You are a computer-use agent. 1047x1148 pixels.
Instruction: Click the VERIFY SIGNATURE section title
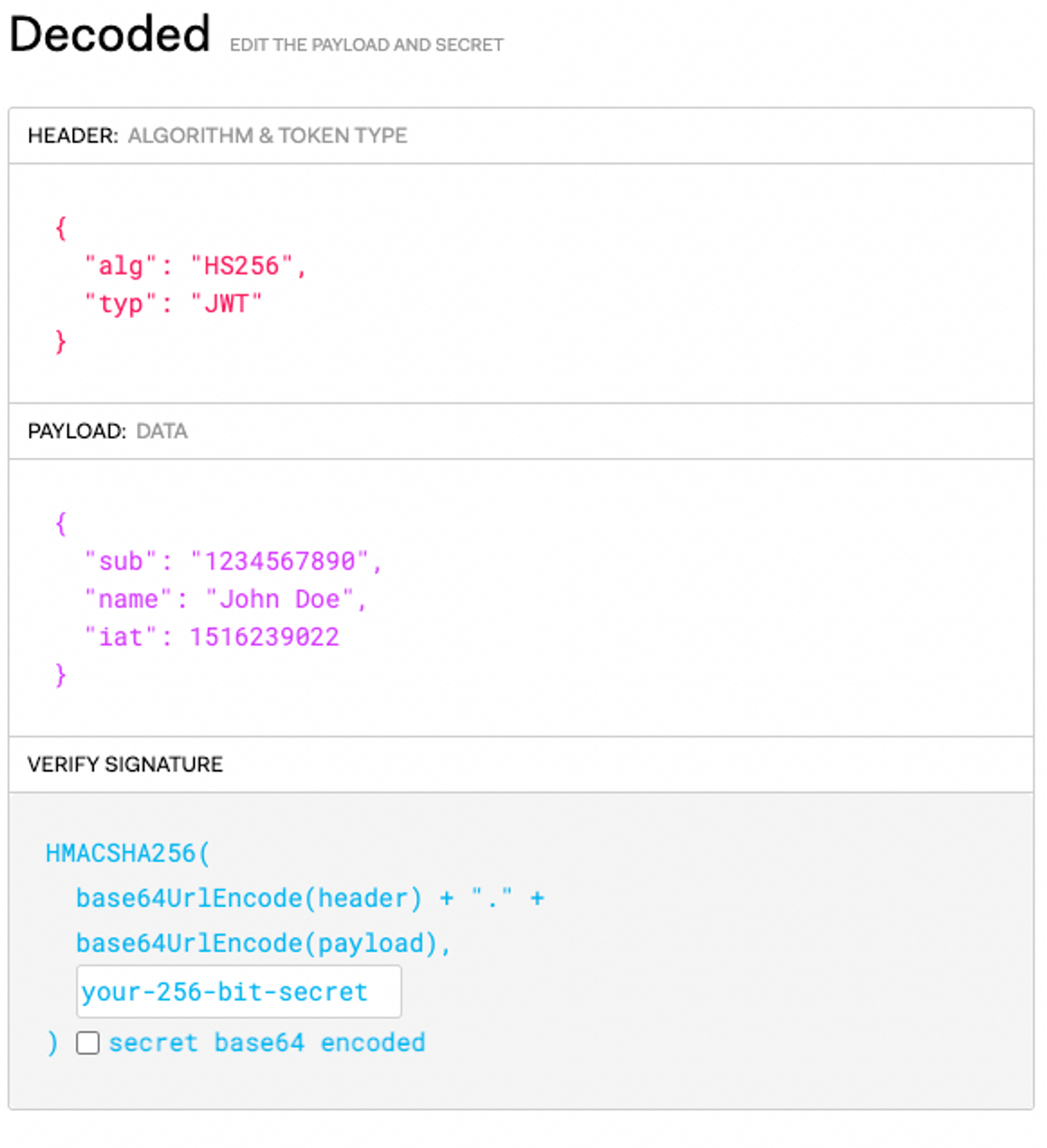(x=125, y=764)
